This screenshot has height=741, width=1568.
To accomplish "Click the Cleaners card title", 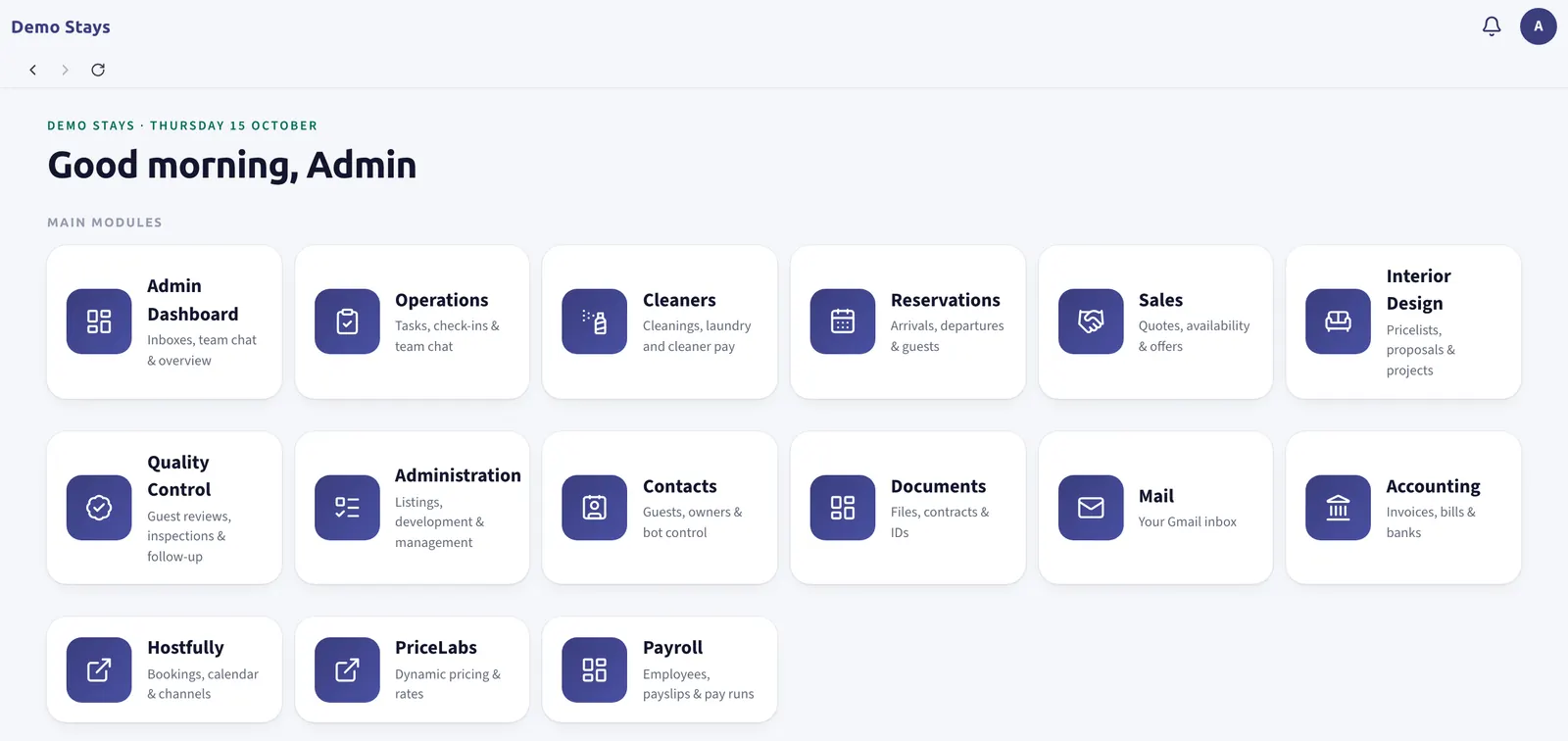I will click(x=679, y=300).
